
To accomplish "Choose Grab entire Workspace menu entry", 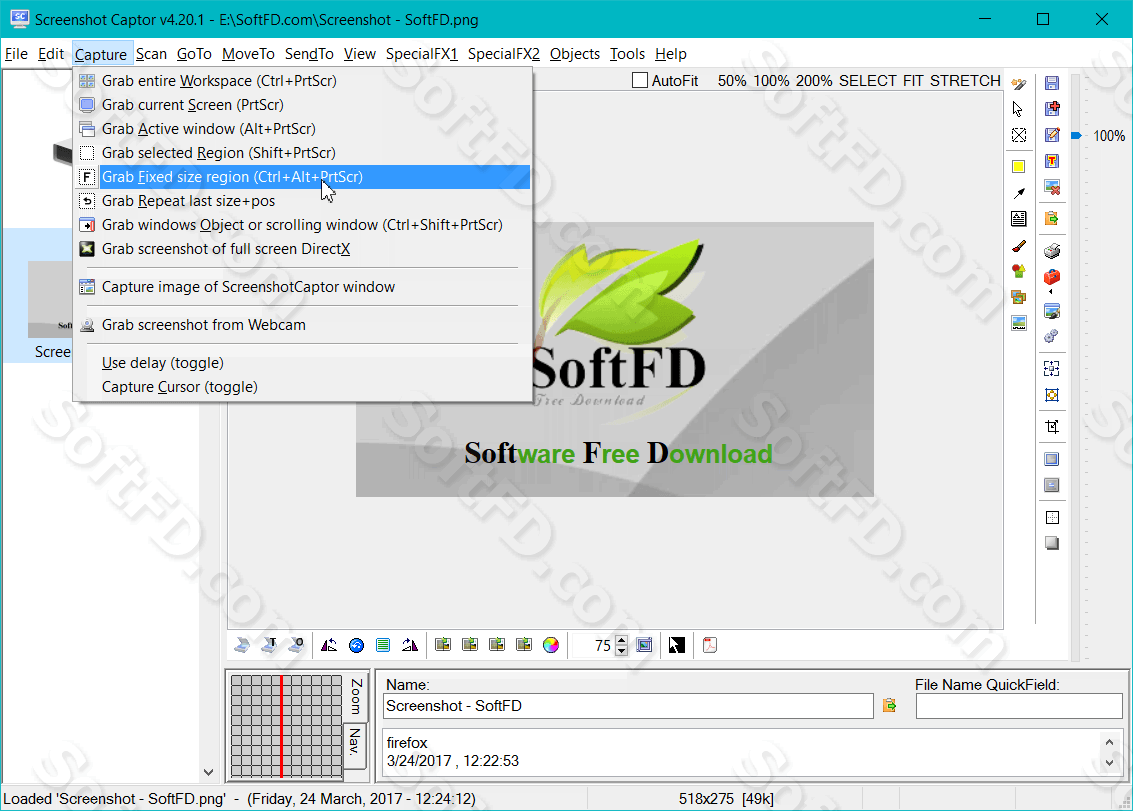I will tap(303, 81).
